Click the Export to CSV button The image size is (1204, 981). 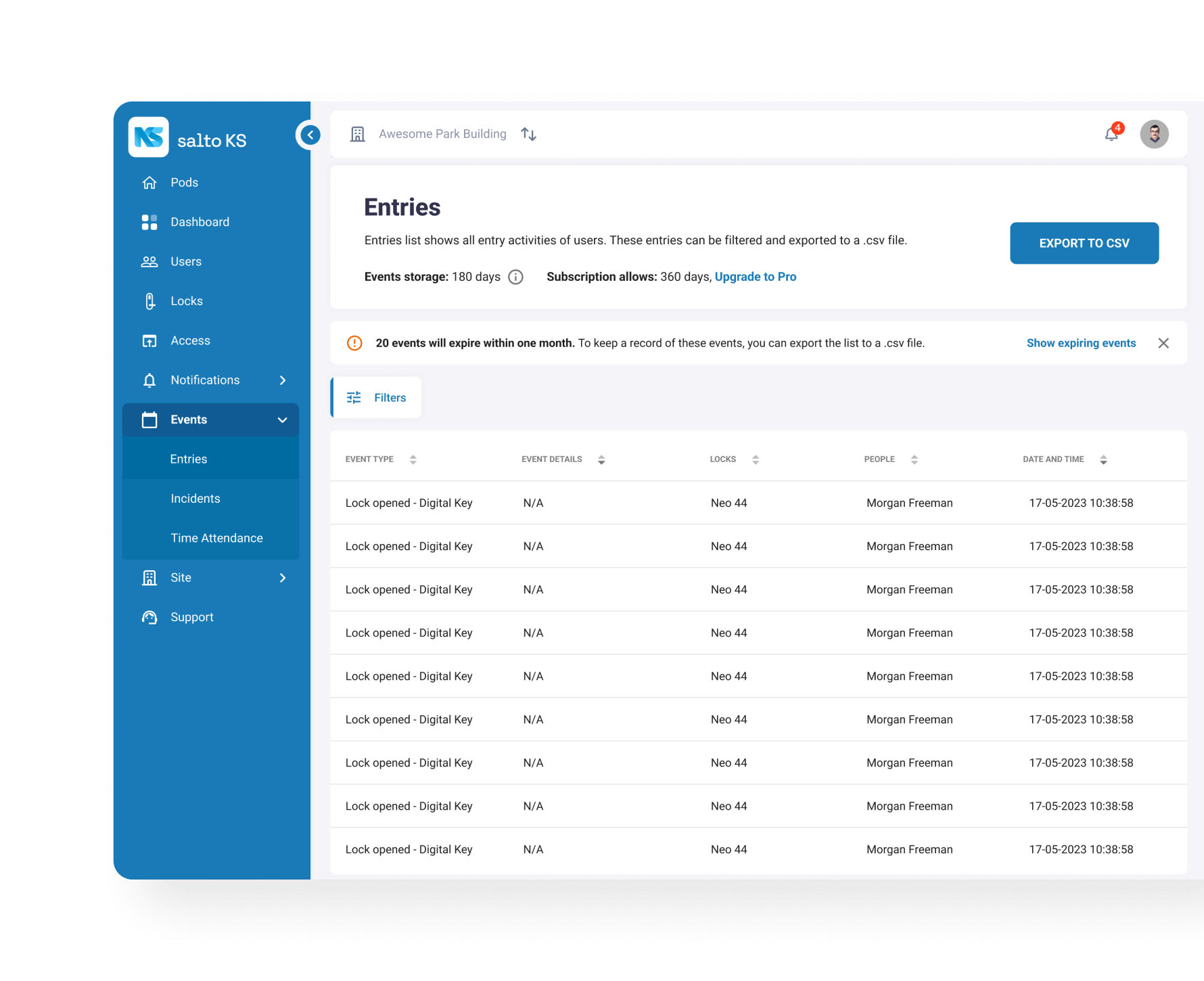[1084, 243]
